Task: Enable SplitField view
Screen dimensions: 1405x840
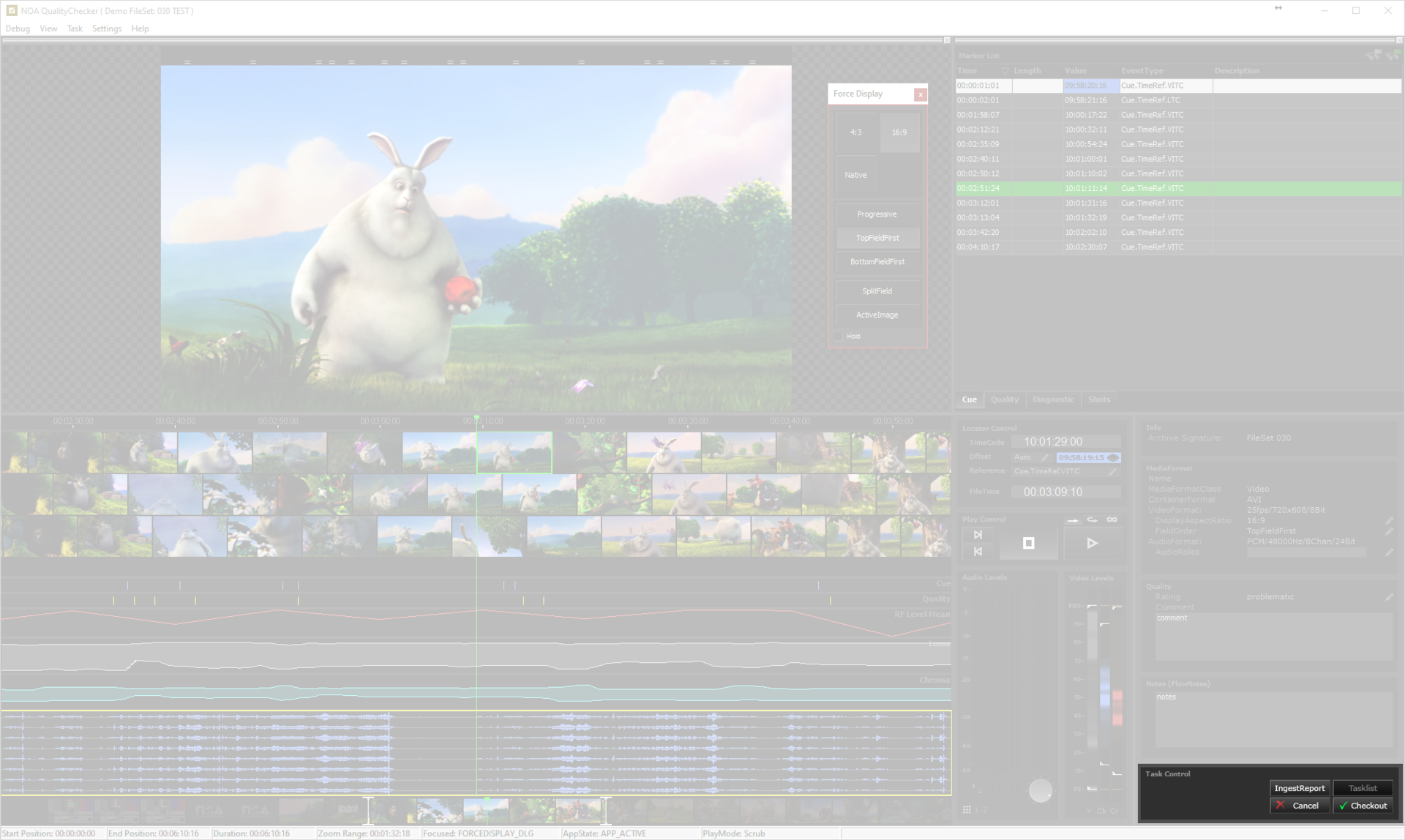Action: (x=877, y=291)
